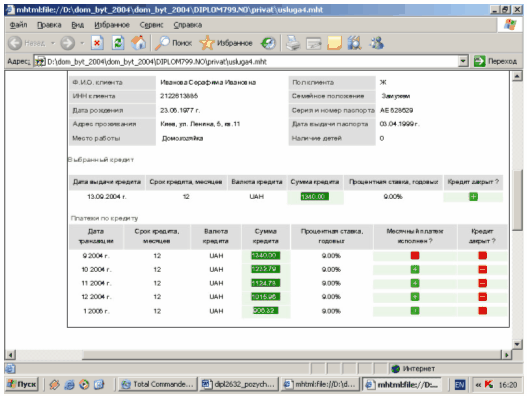527x396 pixels.
Task: Click the highlighted 1340.00 loan amount cell
Action: (x=315, y=197)
